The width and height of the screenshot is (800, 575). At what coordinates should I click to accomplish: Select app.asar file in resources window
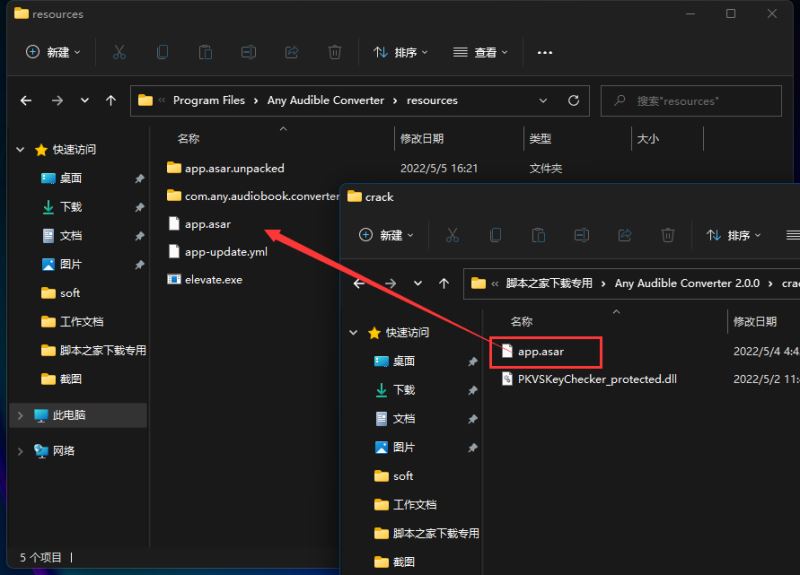click(199, 224)
